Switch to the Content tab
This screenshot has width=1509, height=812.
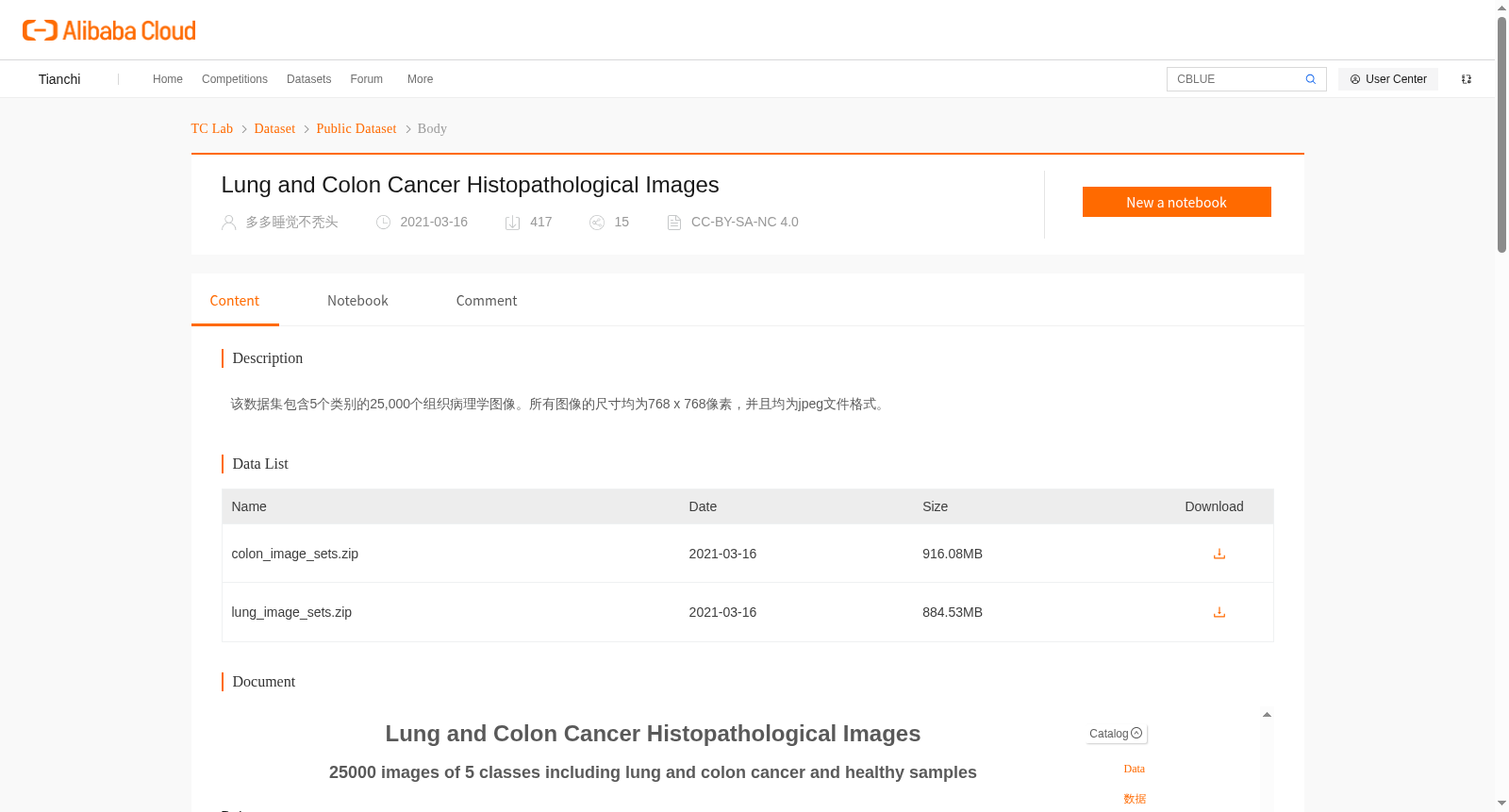point(235,301)
